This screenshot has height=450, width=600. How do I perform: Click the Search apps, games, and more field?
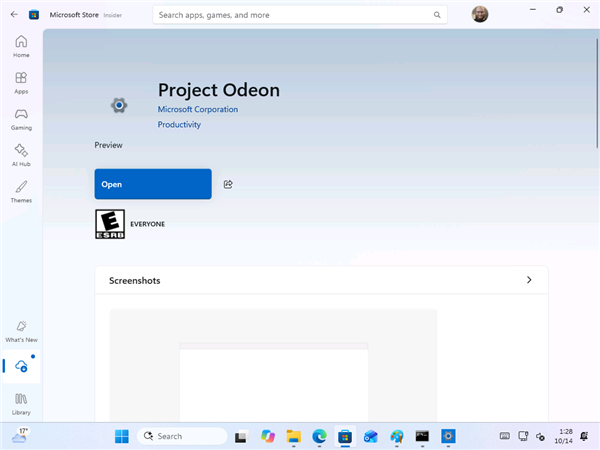tap(300, 15)
